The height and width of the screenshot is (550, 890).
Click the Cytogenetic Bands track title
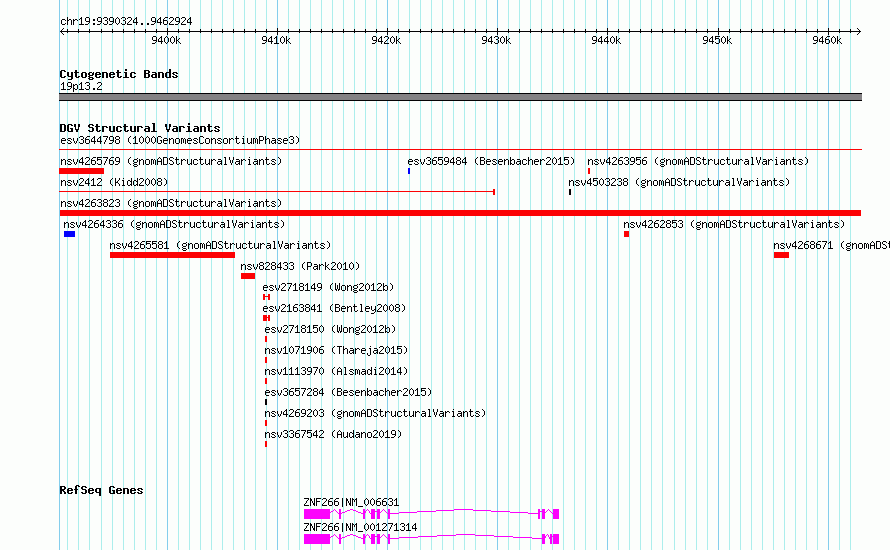pos(119,74)
